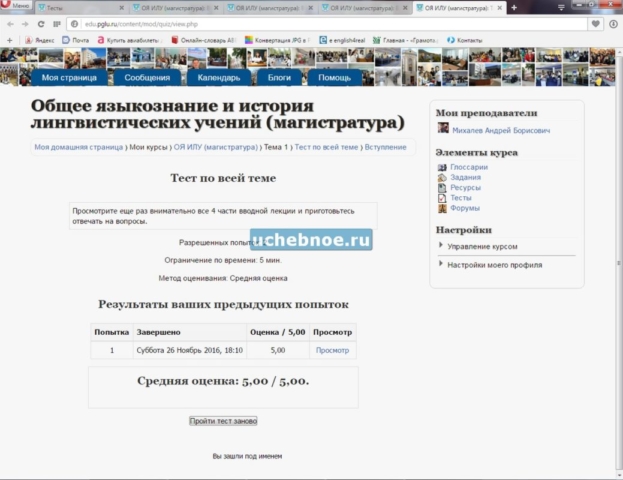Open the Opera Меню button
Screen dimensions: 623x480
point(16,7)
